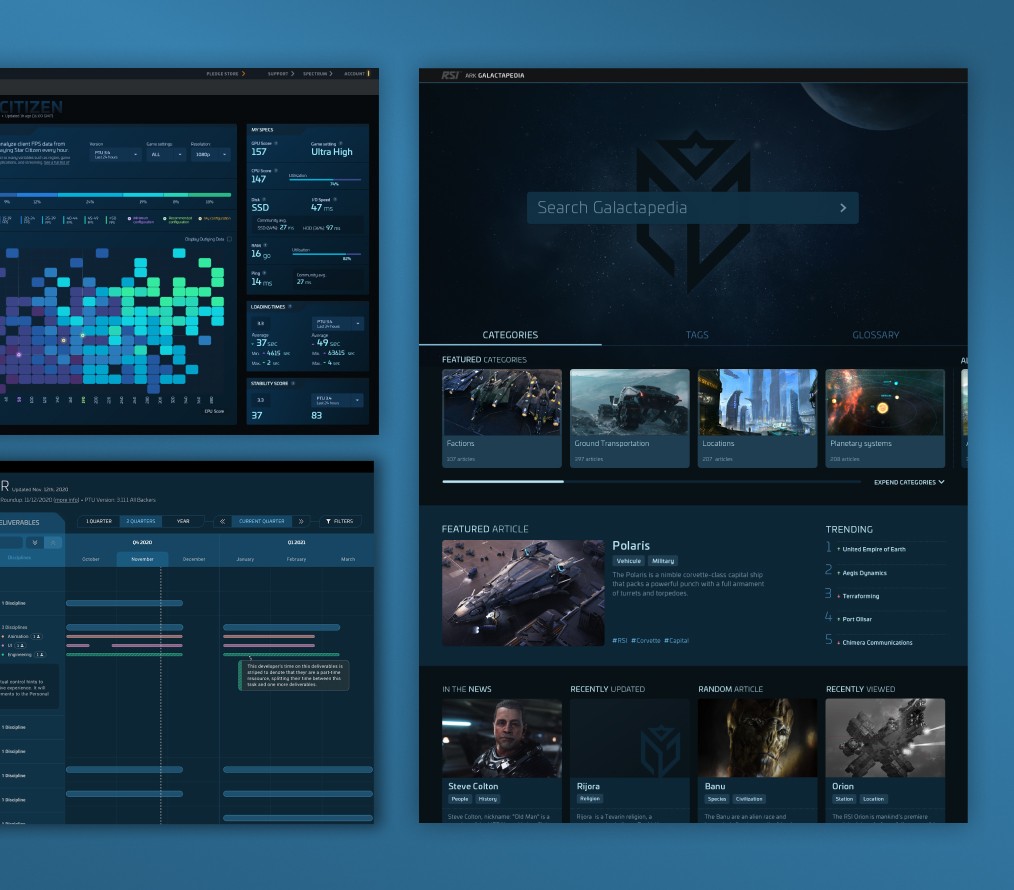Switch to the Tags tab
1014x890 pixels.
coord(697,335)
